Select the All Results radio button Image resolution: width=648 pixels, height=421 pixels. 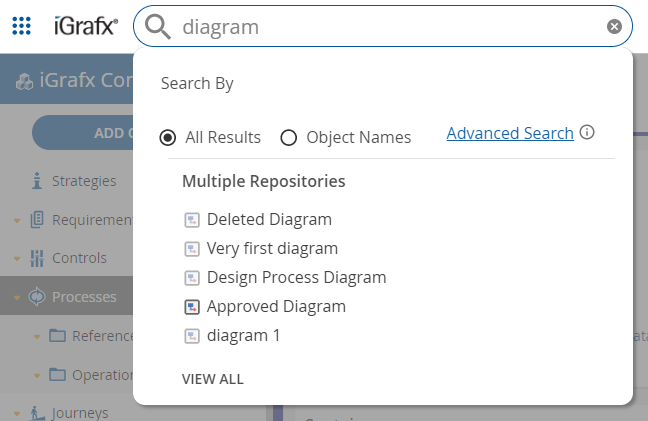coord(169,138)
